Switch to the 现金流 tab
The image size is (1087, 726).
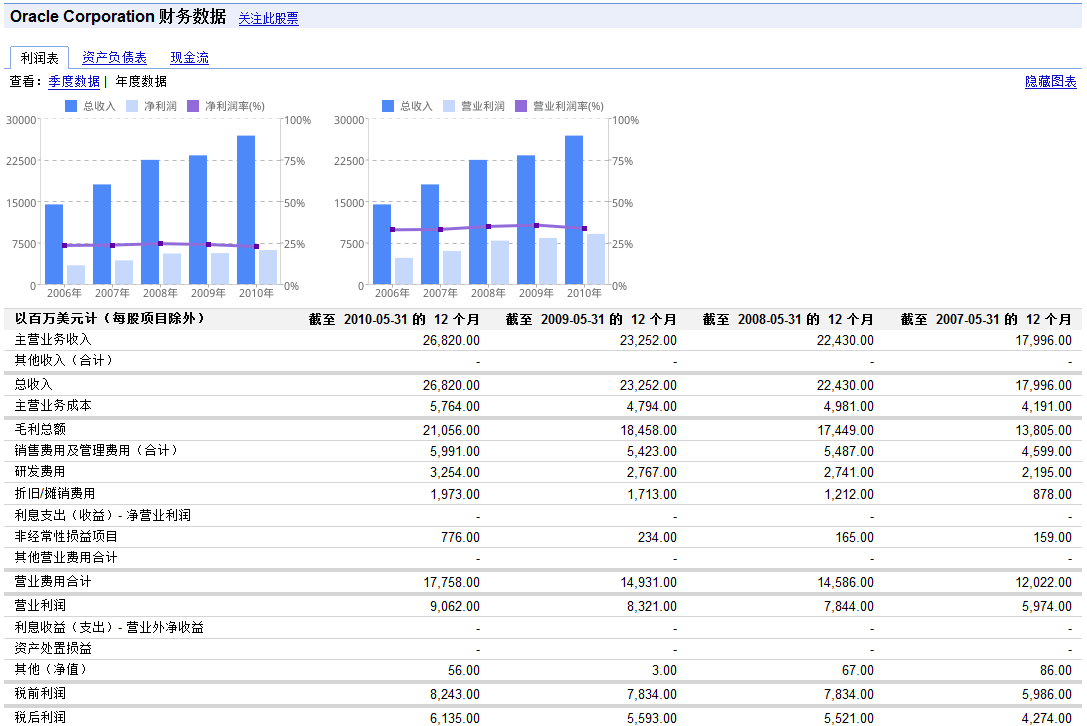pos(189,58)
